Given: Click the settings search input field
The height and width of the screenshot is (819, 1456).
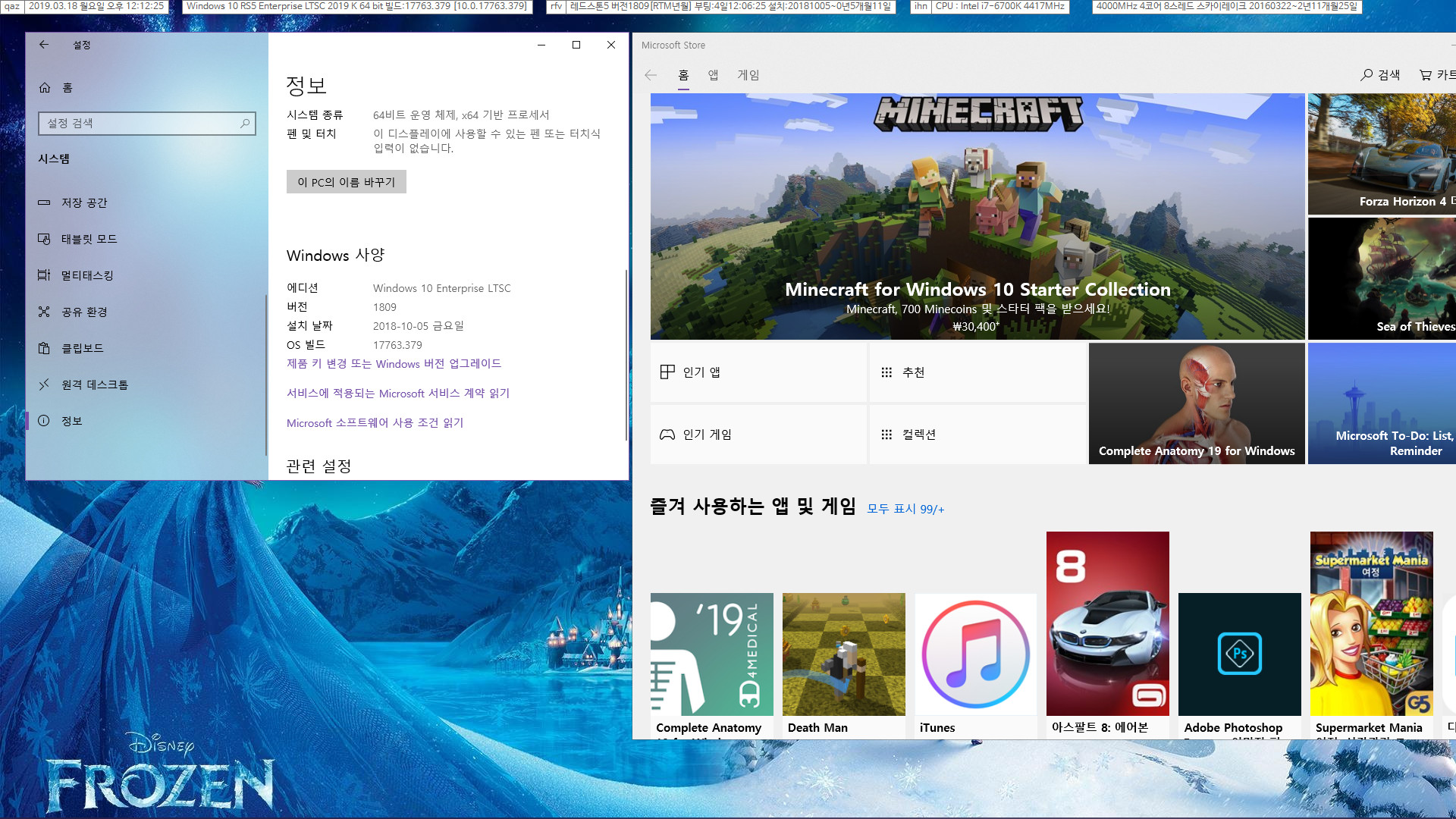Looking at the screenshot, I should tap(147, 124).
